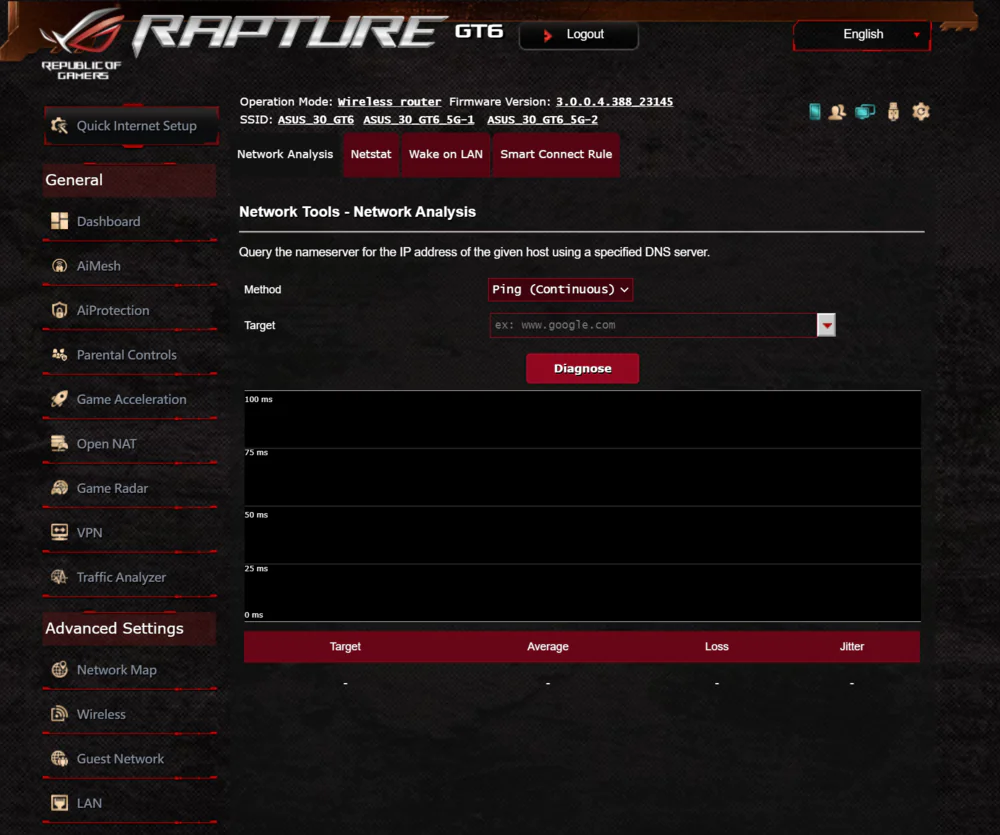Click the connected users status icon
The image size is (1000, 835).
click(x=837, y=112)
